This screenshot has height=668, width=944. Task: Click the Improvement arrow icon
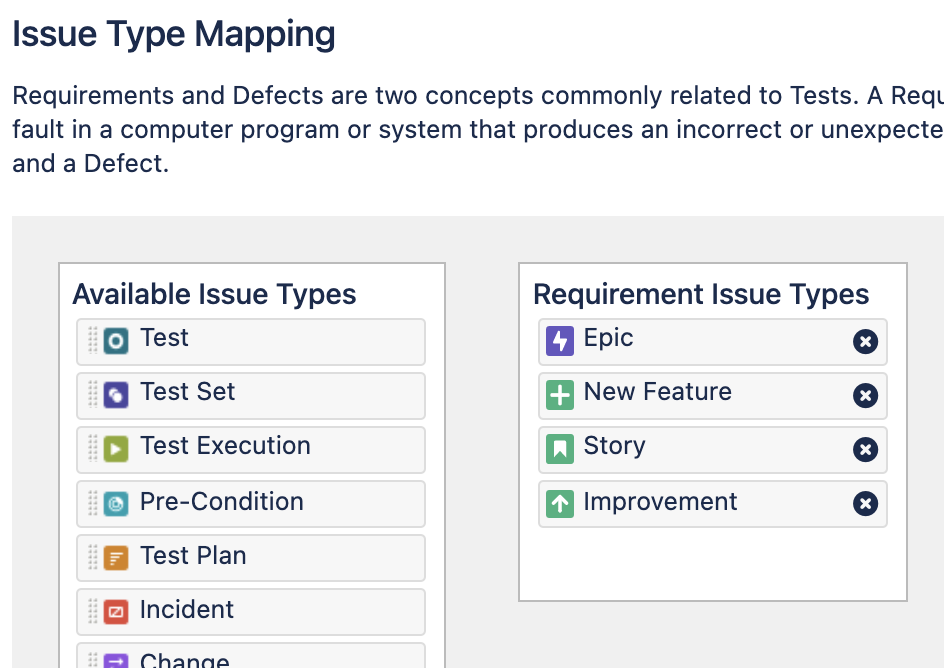click(x=560, y=504)
